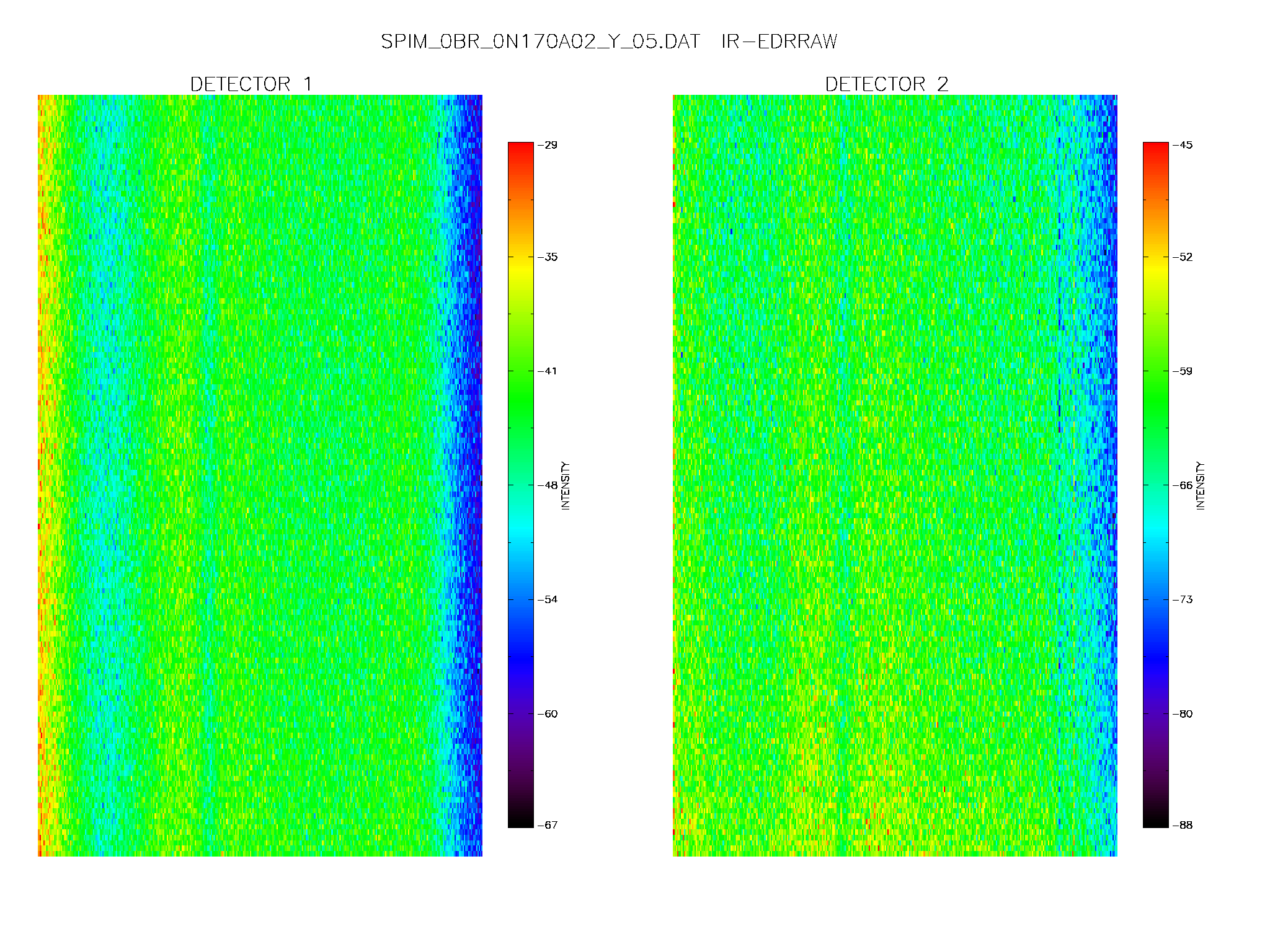Click INTENSITY label beside Detector 2 scale
Image resolution: width=1270 pixels, height=952 pixels.
tap(1201, 485)
